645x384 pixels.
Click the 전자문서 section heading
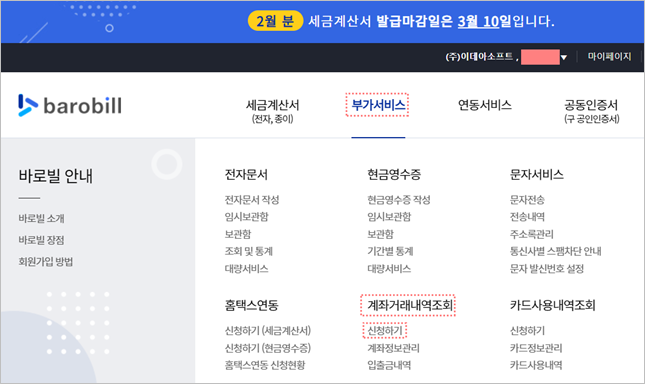pyautogui.click(x=246, y=174)
